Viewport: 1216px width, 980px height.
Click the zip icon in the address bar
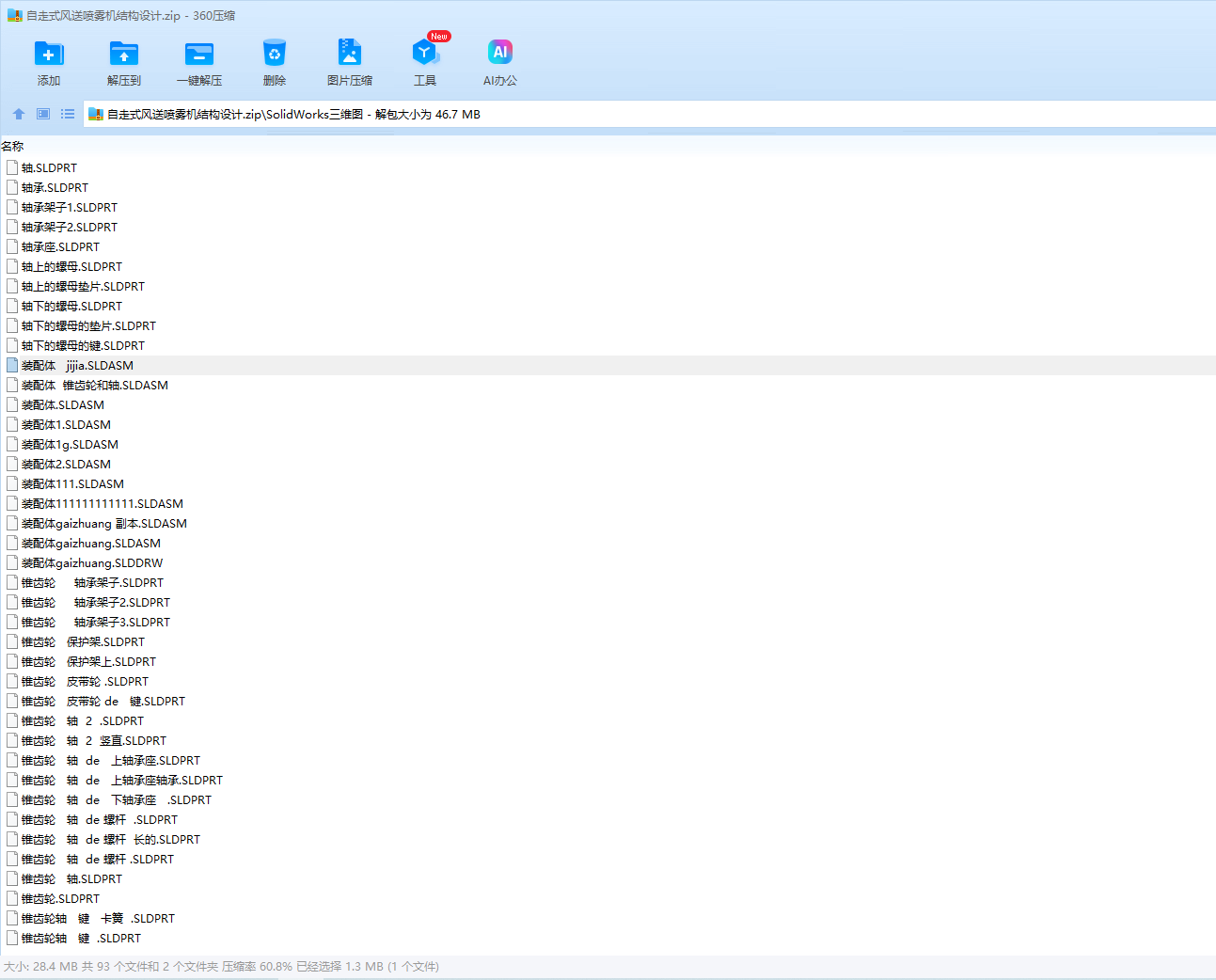[x=95, y=115]
